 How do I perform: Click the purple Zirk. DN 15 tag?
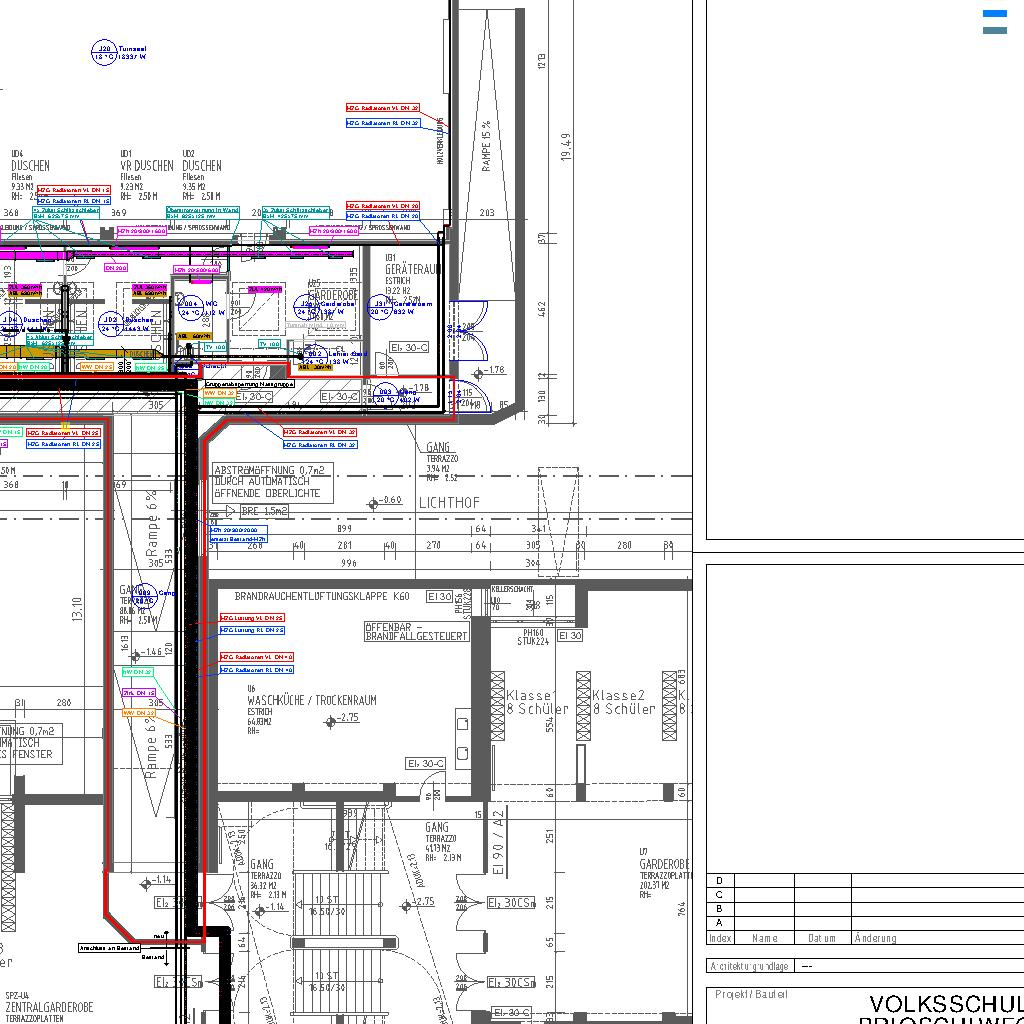point(139,693)
